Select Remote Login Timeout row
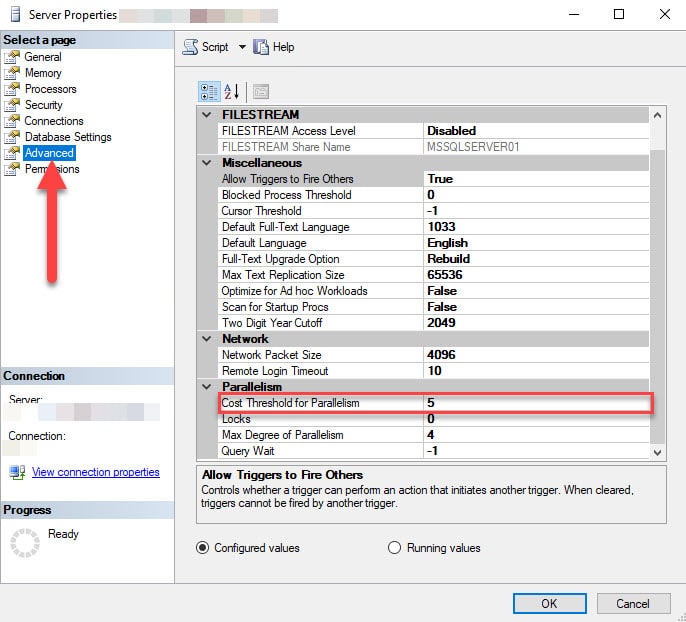Screen dimensions: 686x622 [433, 371]
